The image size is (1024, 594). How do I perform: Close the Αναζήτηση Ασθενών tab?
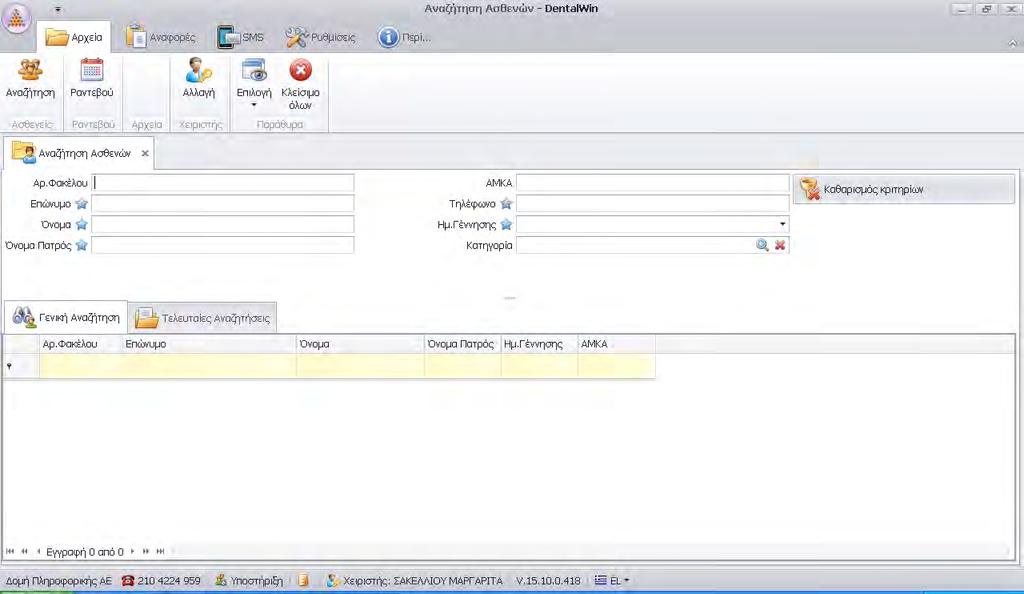pos(145,153)
